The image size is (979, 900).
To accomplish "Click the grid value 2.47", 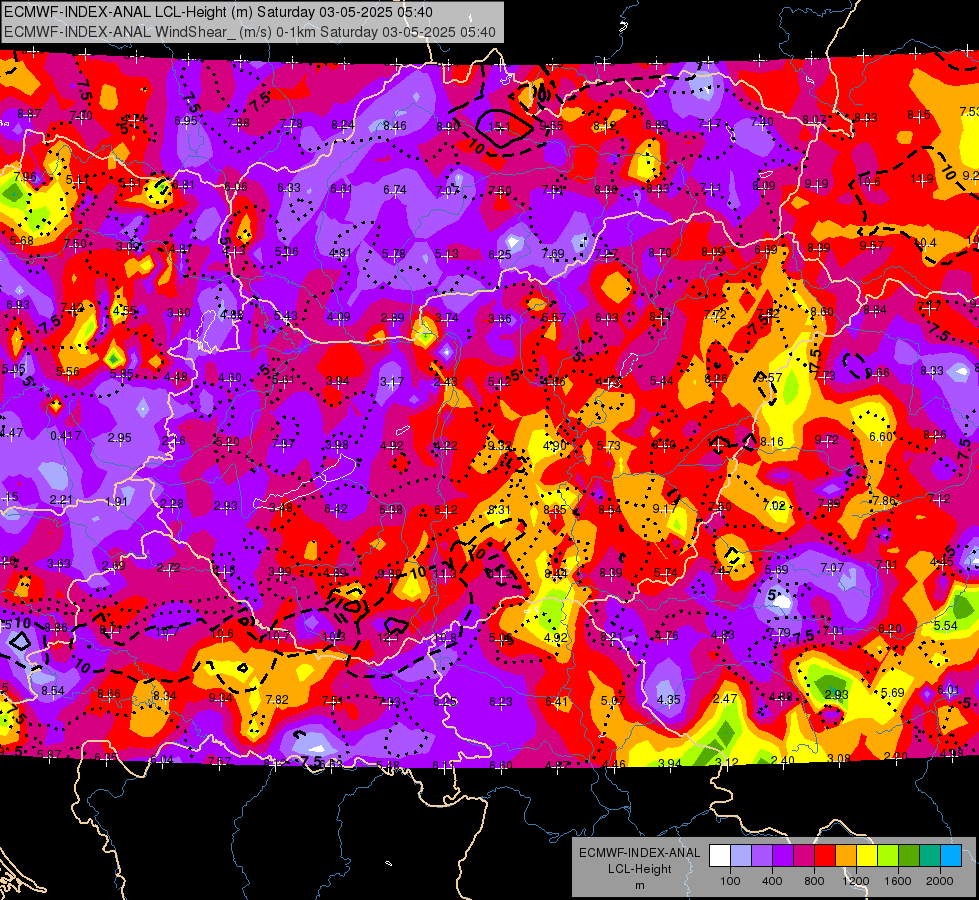I will [725, 698].
